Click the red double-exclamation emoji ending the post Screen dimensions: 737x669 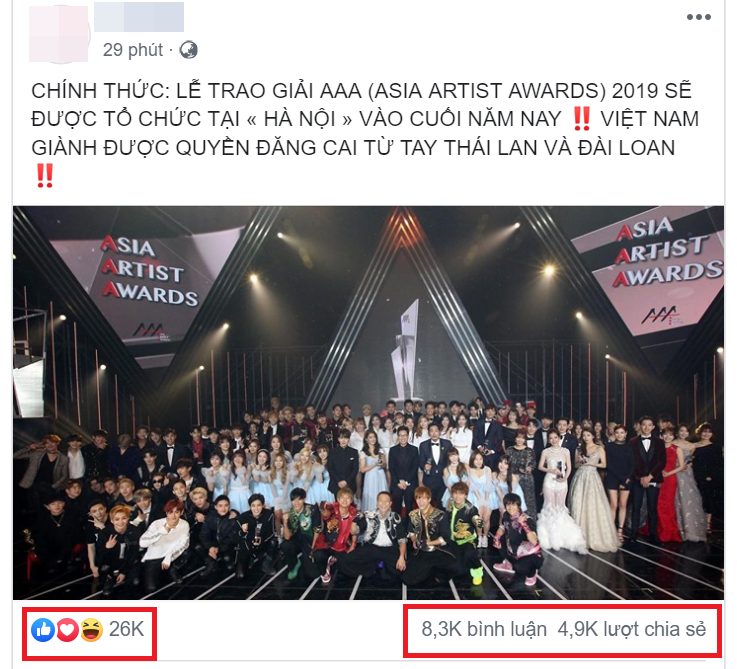pos(45,176)
